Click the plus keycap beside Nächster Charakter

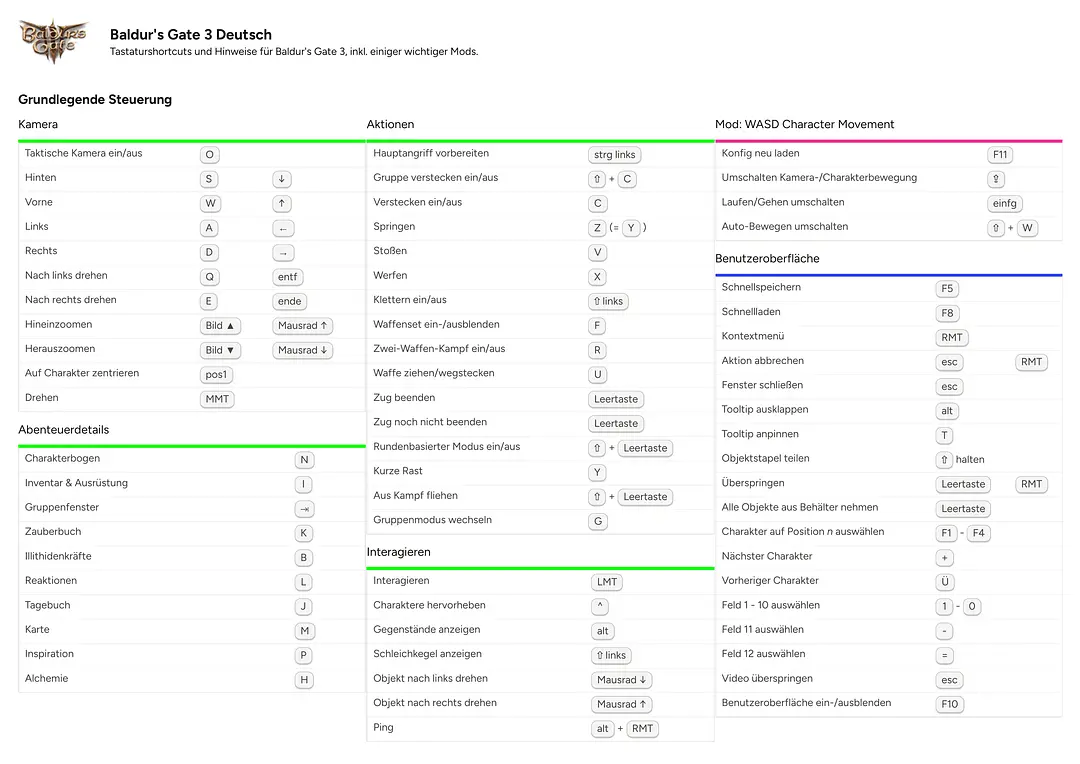pos(945,558)
